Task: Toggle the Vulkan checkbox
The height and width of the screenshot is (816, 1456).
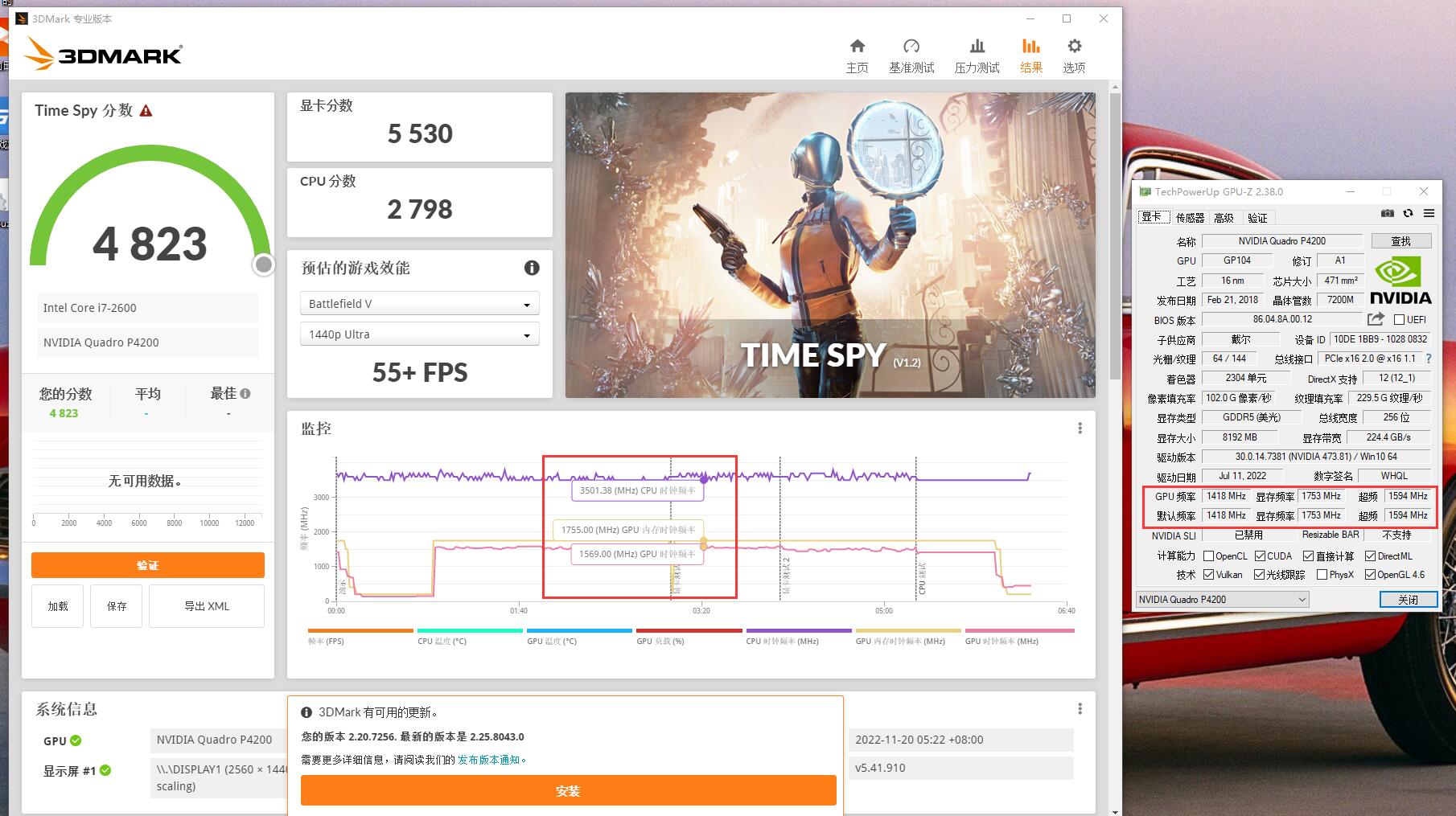Action: tap(1208, 575)
